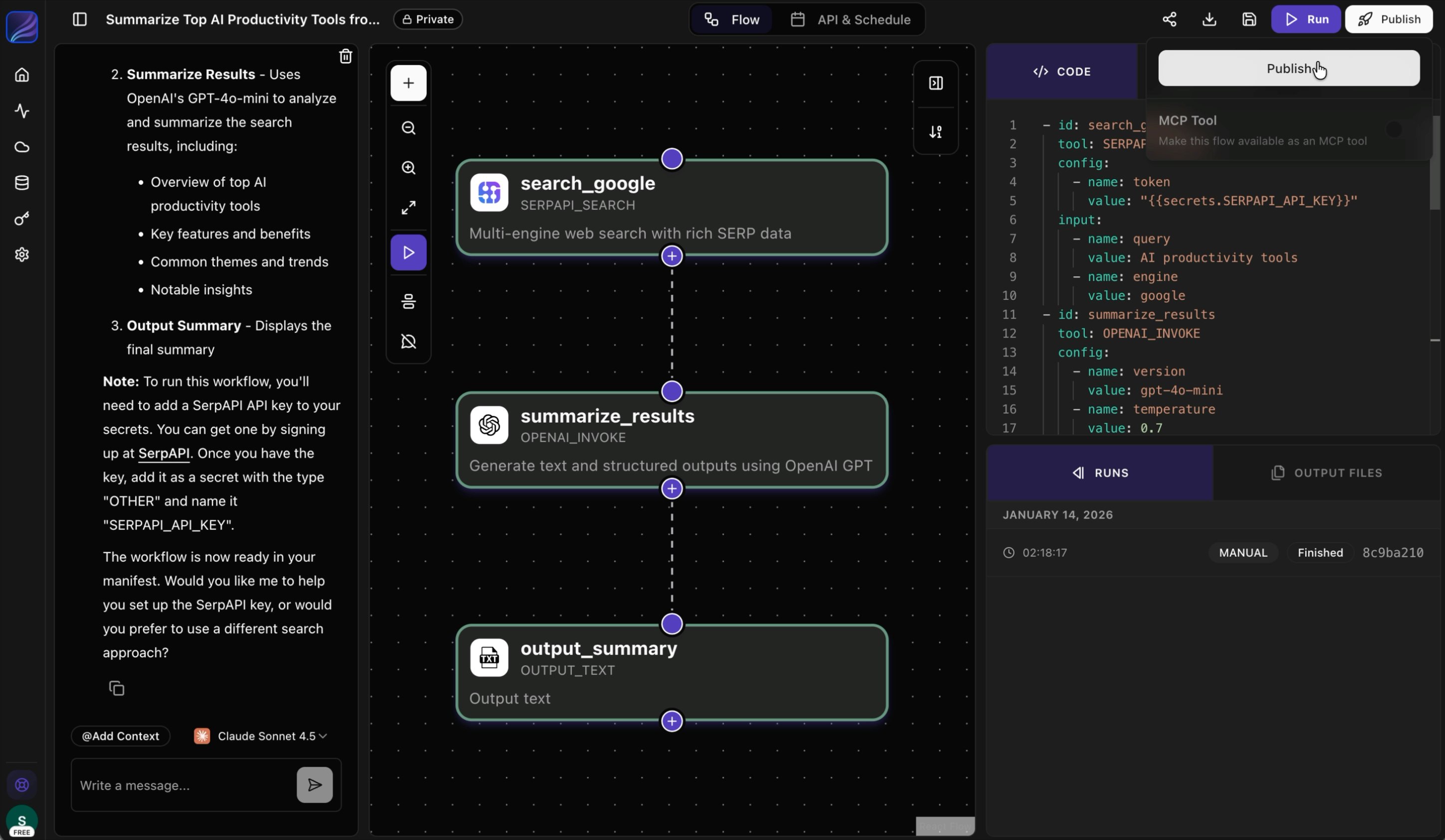Viewport: 1445px width, 840px height.
Task: Click code line with gpt-4o-mini value
Action: coord(1155,391)
